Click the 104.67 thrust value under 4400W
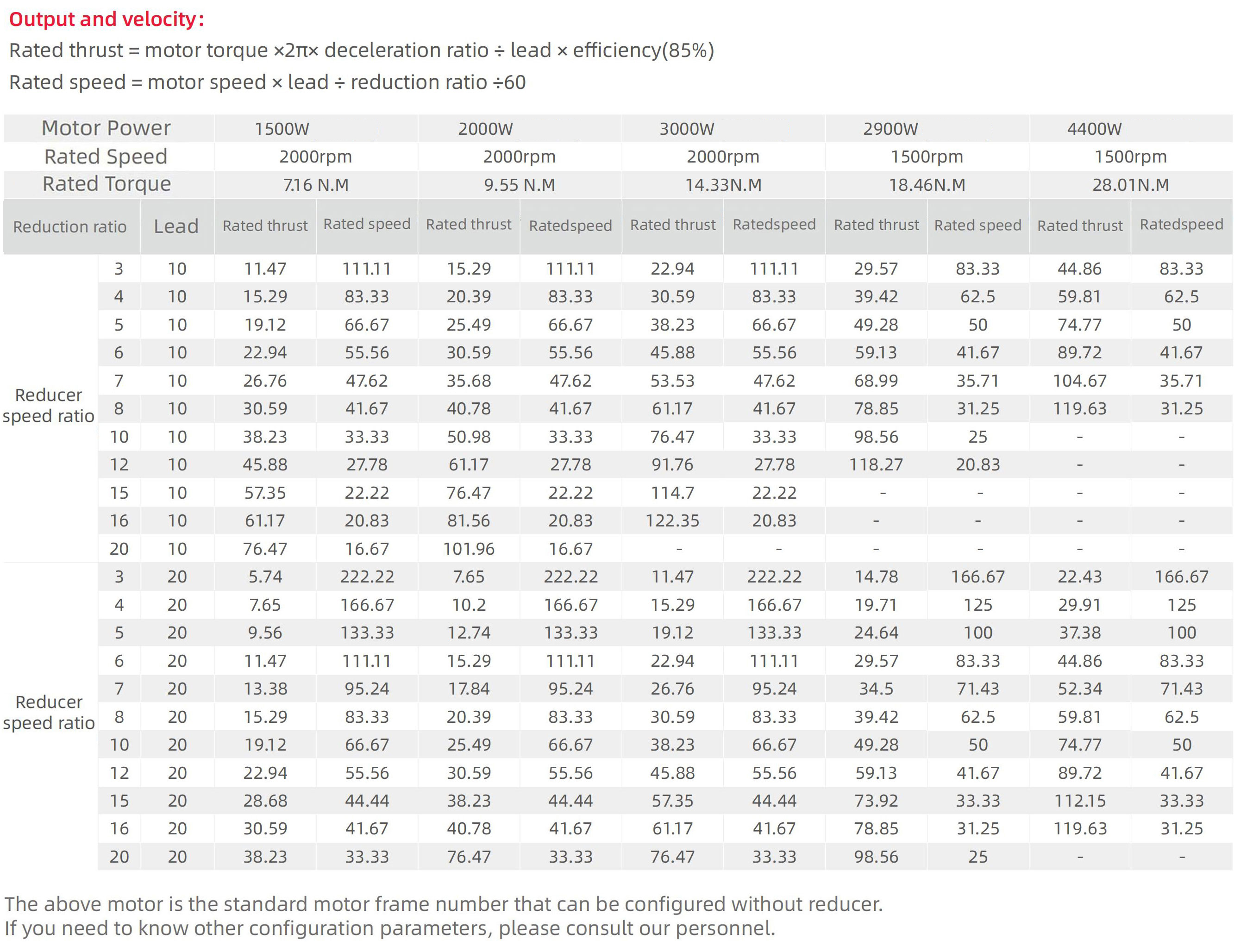 [1079, 381]
